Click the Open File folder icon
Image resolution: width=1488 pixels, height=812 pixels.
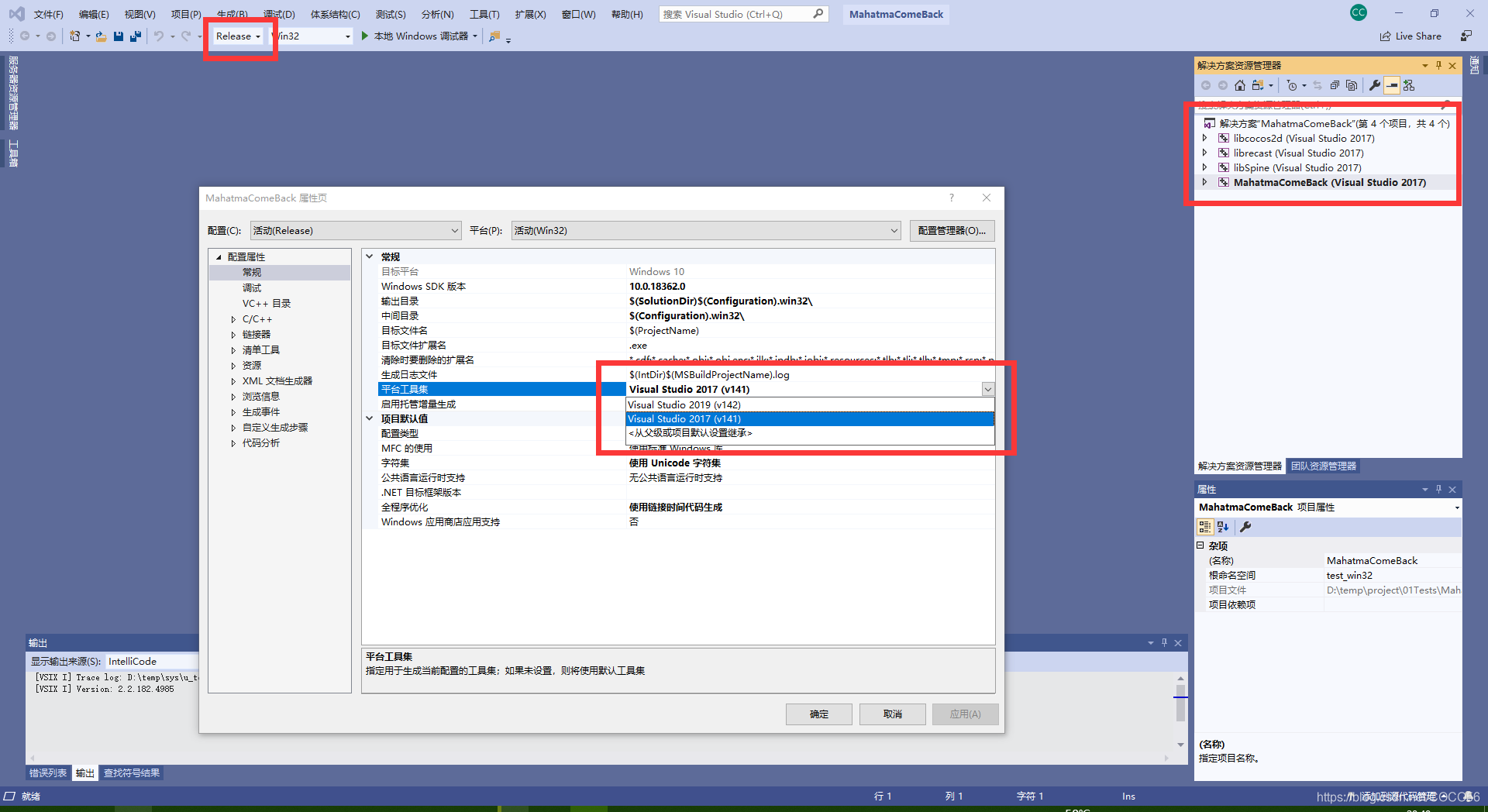[x=101, y=36]
